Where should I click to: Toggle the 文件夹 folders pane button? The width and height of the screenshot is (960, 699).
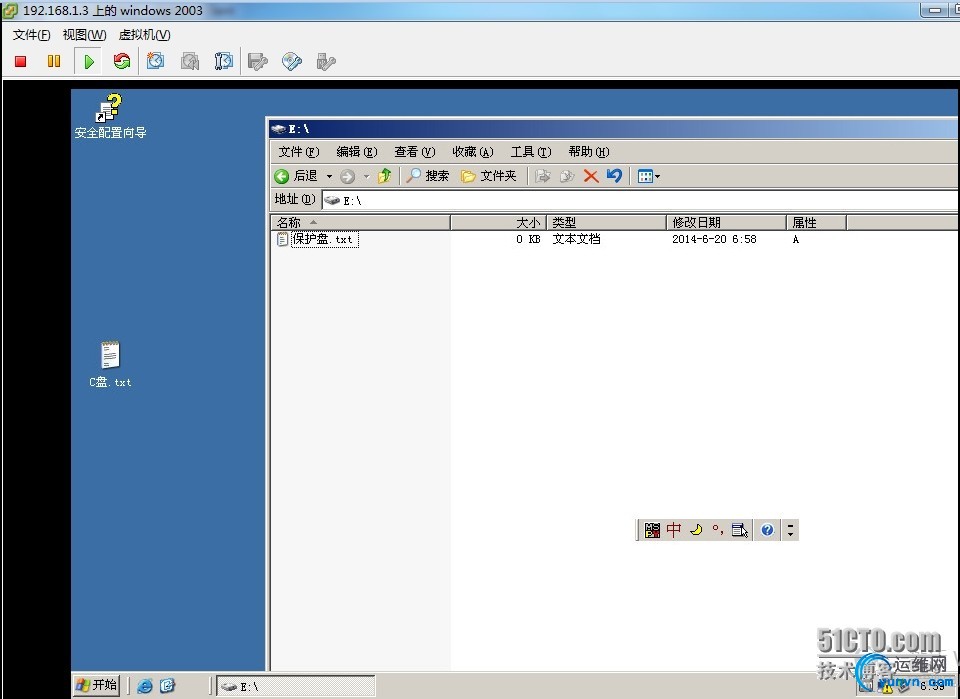489,176
